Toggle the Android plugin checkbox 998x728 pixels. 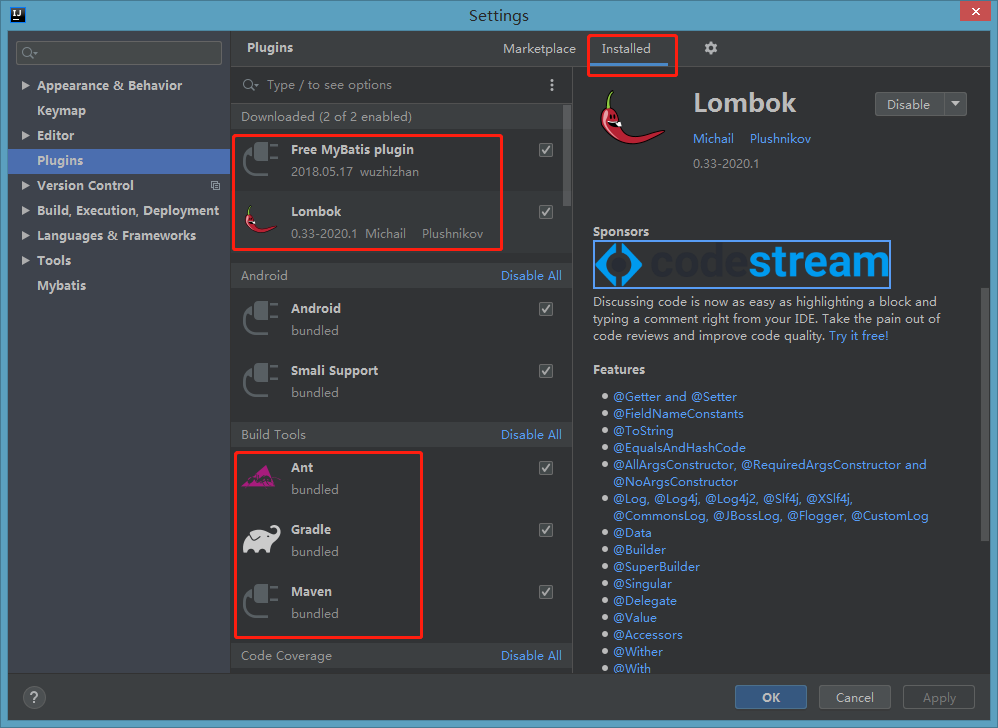[x=545, y=309]
